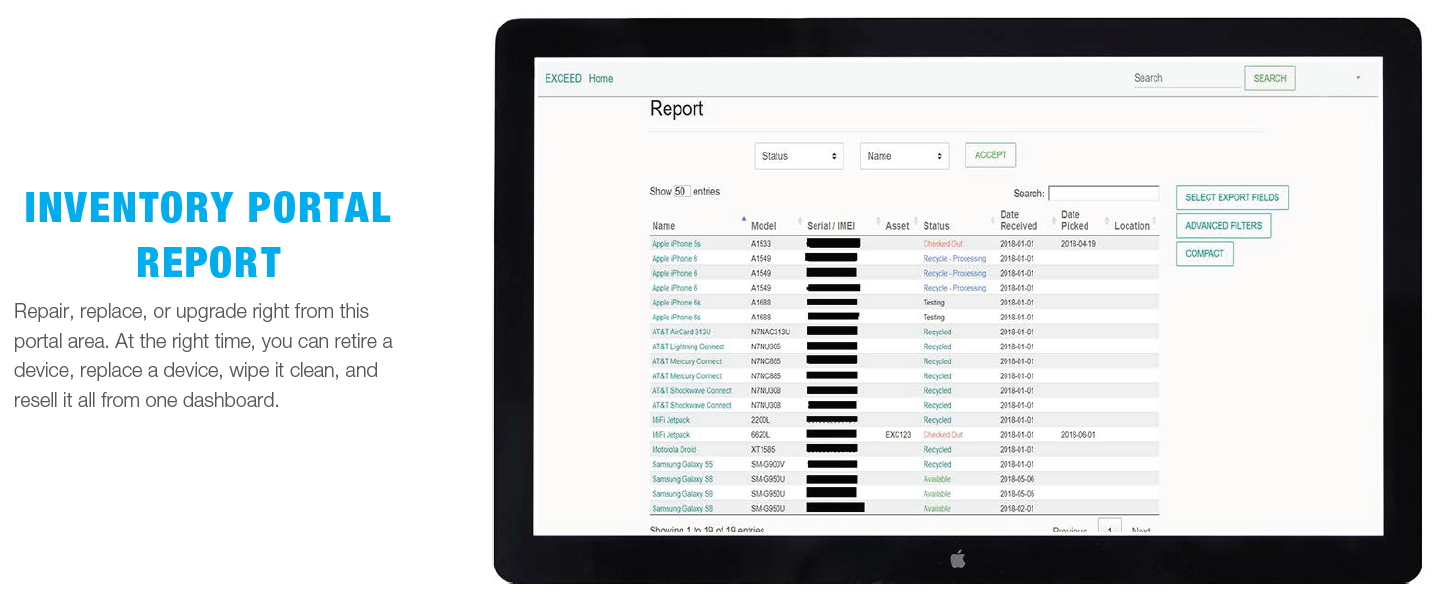Screen dimensions: 1438x602
Task: Select model cell SM-G900V
Action: [x=768, y=465]
